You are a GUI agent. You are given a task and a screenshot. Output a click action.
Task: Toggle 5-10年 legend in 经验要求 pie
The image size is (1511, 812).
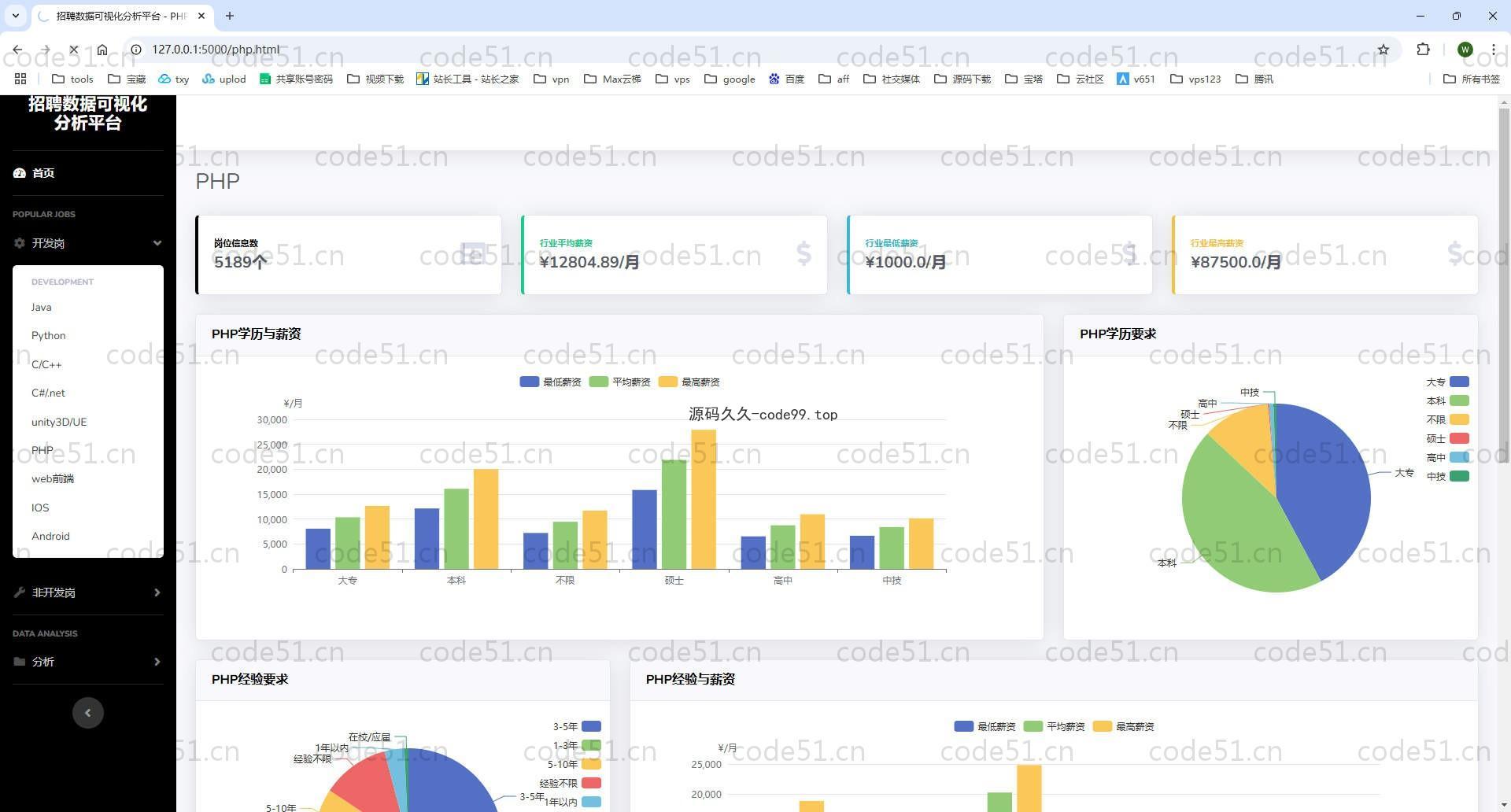[x=574, y=764]
